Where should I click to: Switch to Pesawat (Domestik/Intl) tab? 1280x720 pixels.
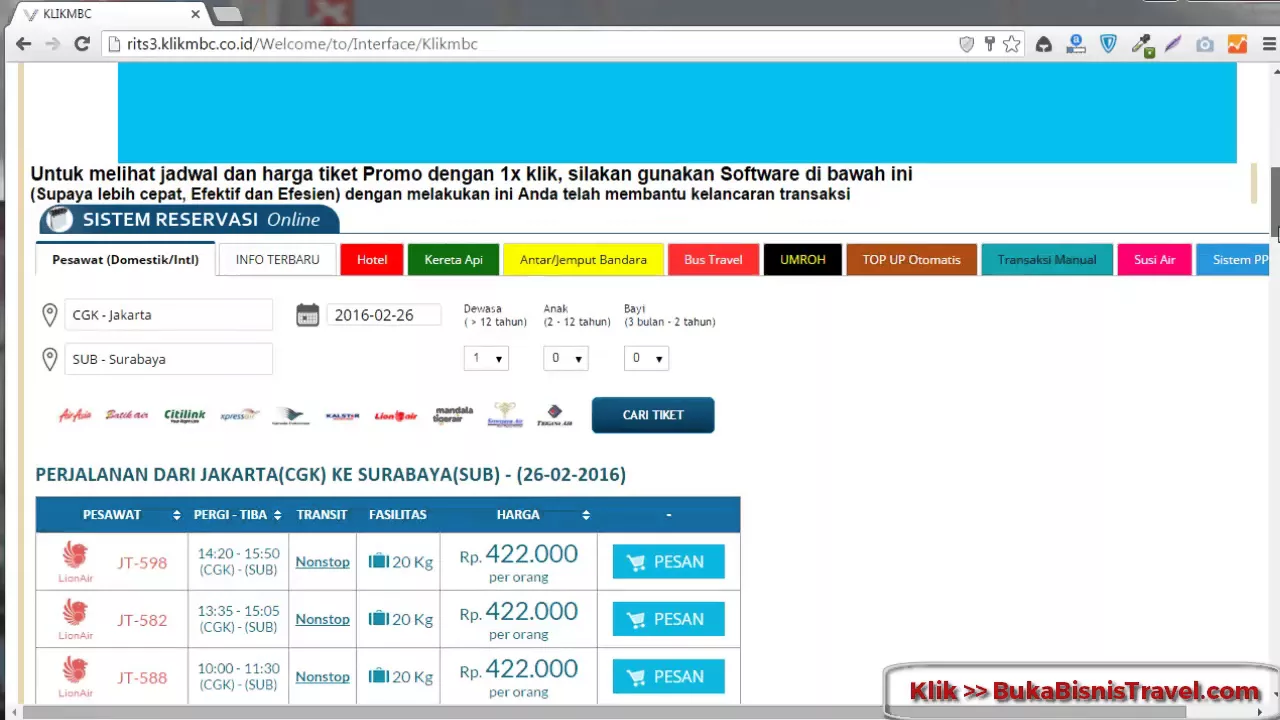click(126, 259)
